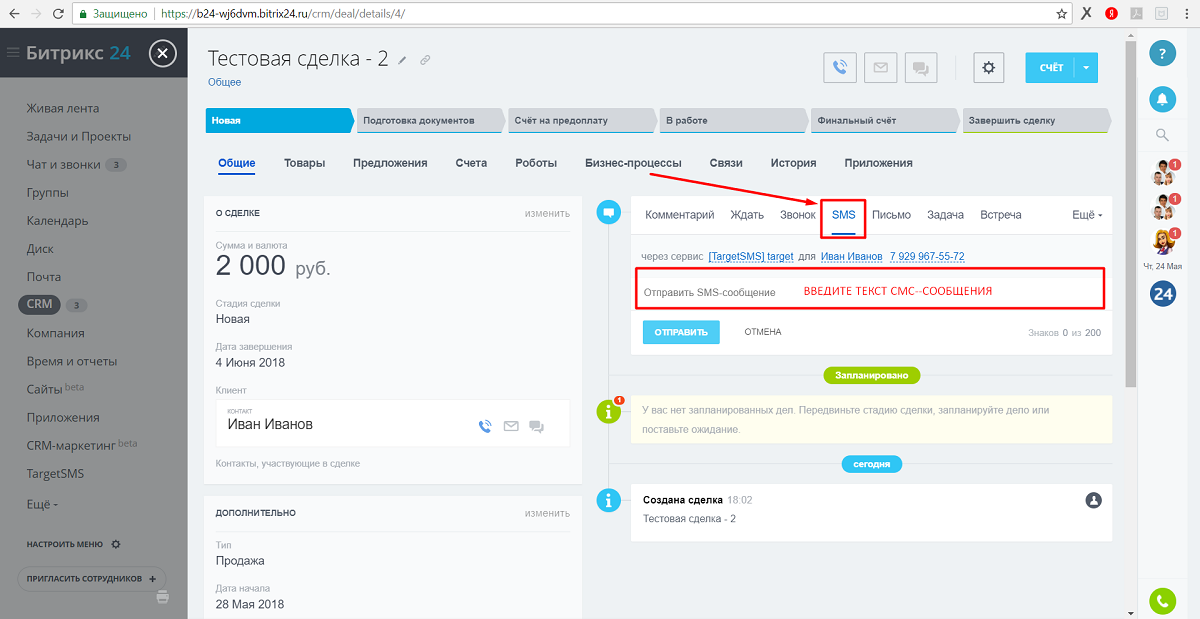Click the search magnifier in right sidebar
This screenshot has height=619, width=1200.
point(1162,134)
